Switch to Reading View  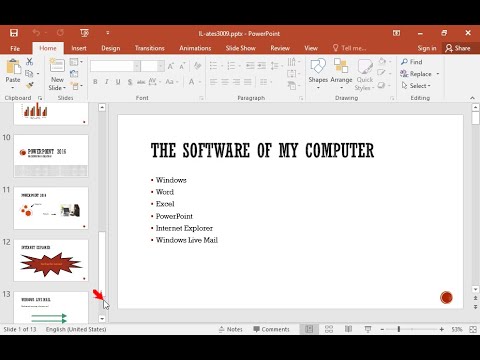coord(348,329)
